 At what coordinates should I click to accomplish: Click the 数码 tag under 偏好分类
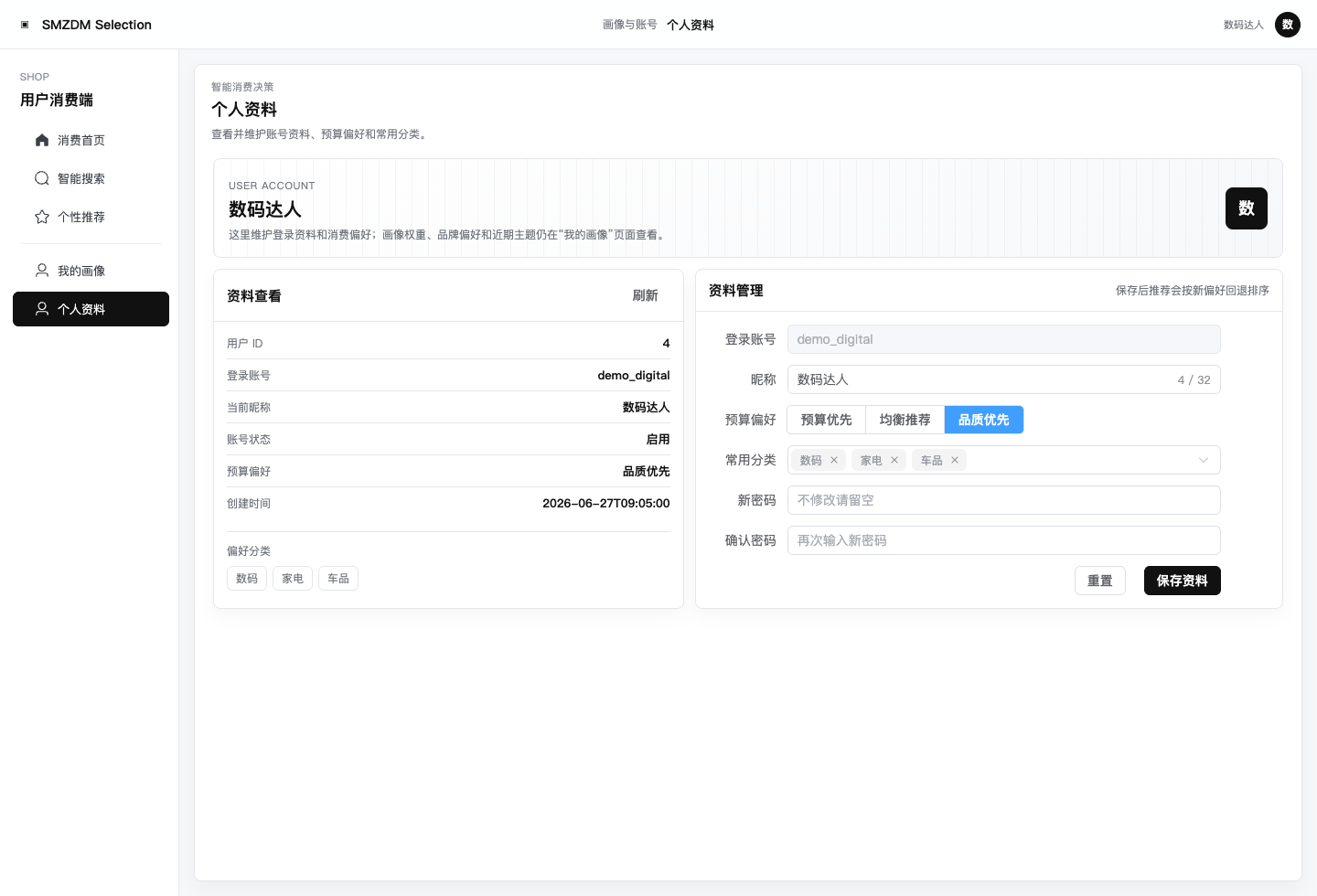[247, 579]
